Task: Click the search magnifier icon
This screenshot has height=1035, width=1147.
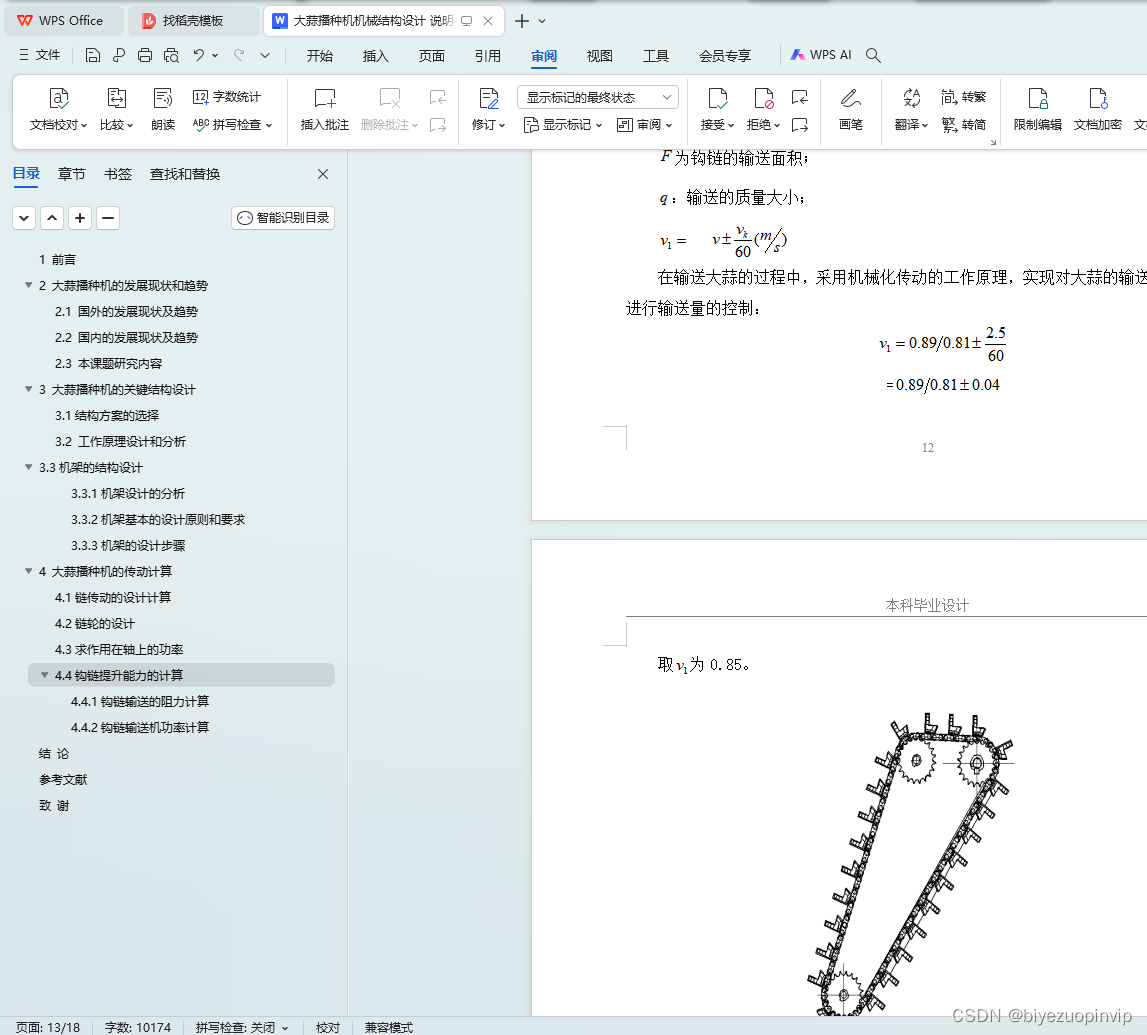Action: (873, 55)
